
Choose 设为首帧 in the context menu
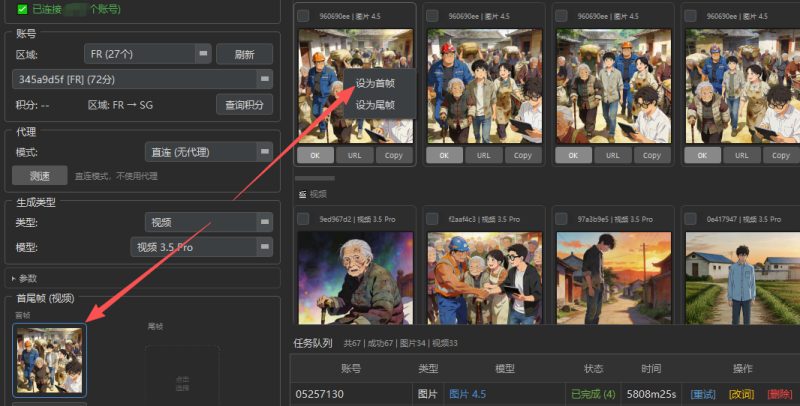tap(376, 83)
